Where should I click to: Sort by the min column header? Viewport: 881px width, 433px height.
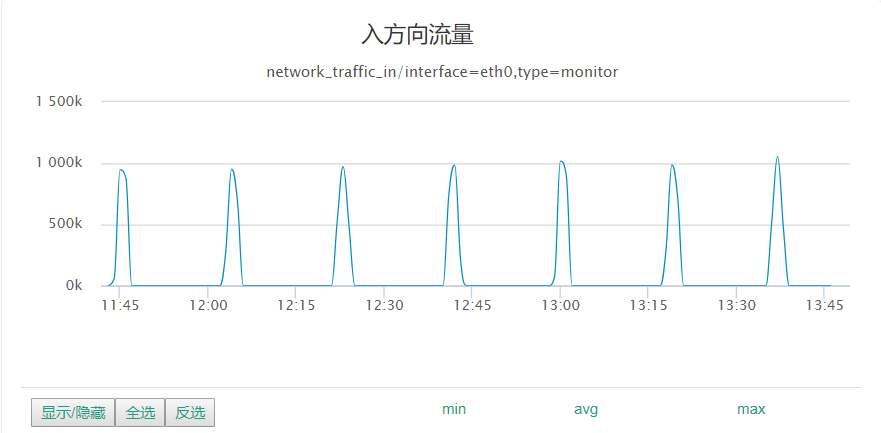click(x=454, y=409)
